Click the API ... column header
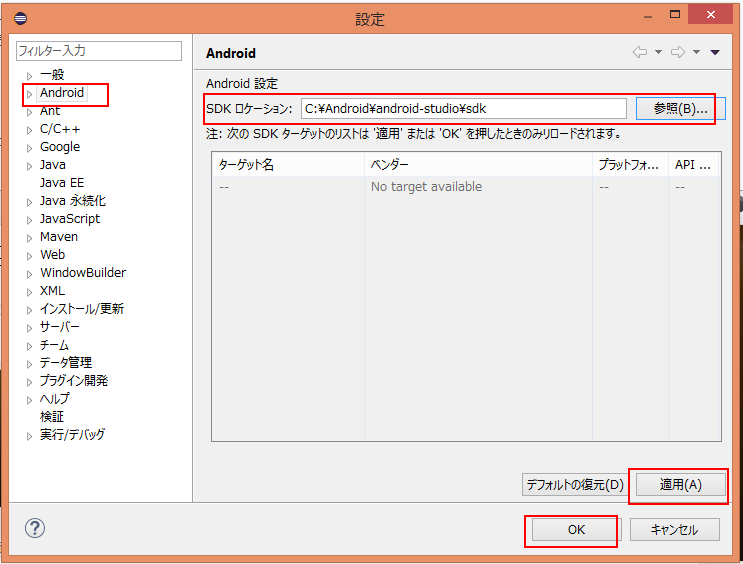 click(694, 164)
